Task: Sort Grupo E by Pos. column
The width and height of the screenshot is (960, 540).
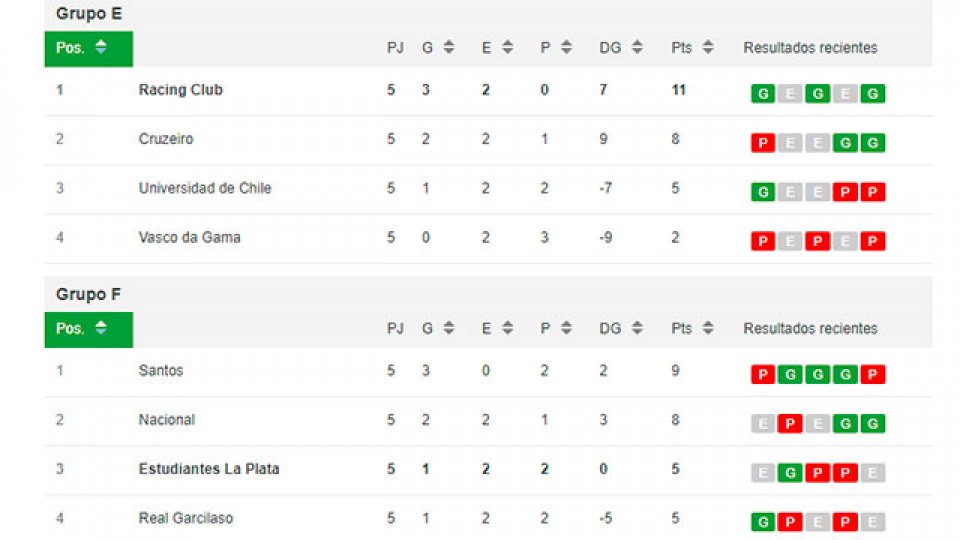Action: pos(100,48)
